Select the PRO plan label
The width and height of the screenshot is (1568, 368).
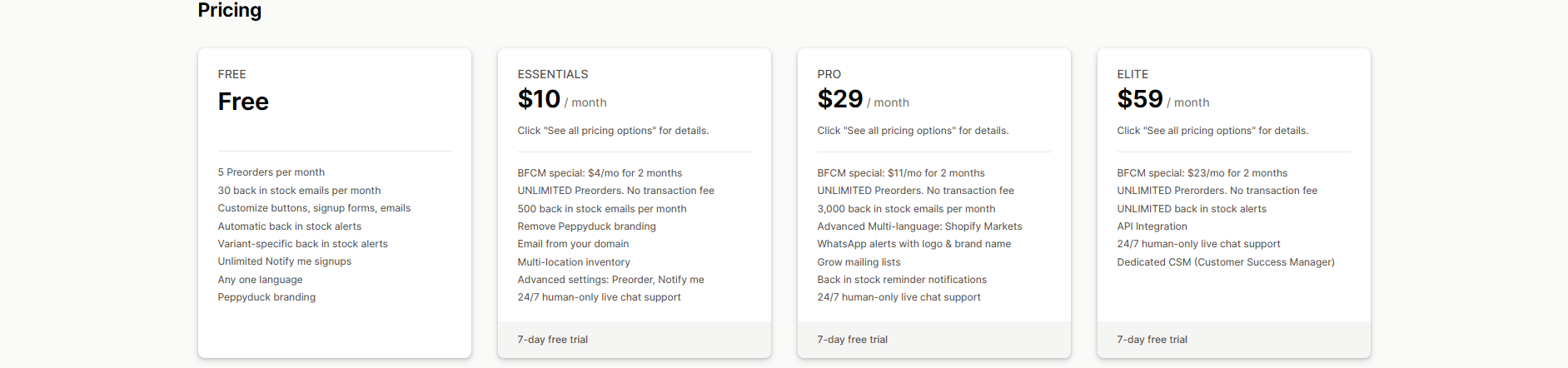click(829, 74)
